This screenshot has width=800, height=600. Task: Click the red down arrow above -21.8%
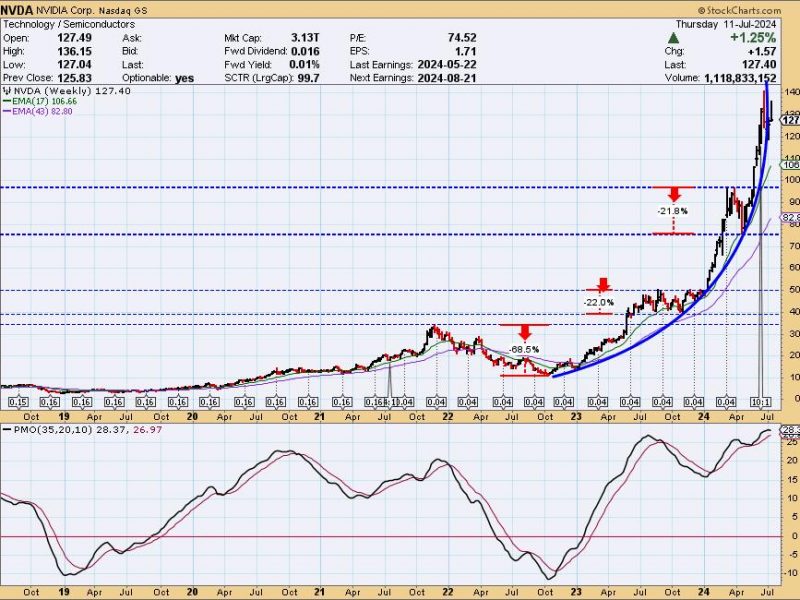674,194
